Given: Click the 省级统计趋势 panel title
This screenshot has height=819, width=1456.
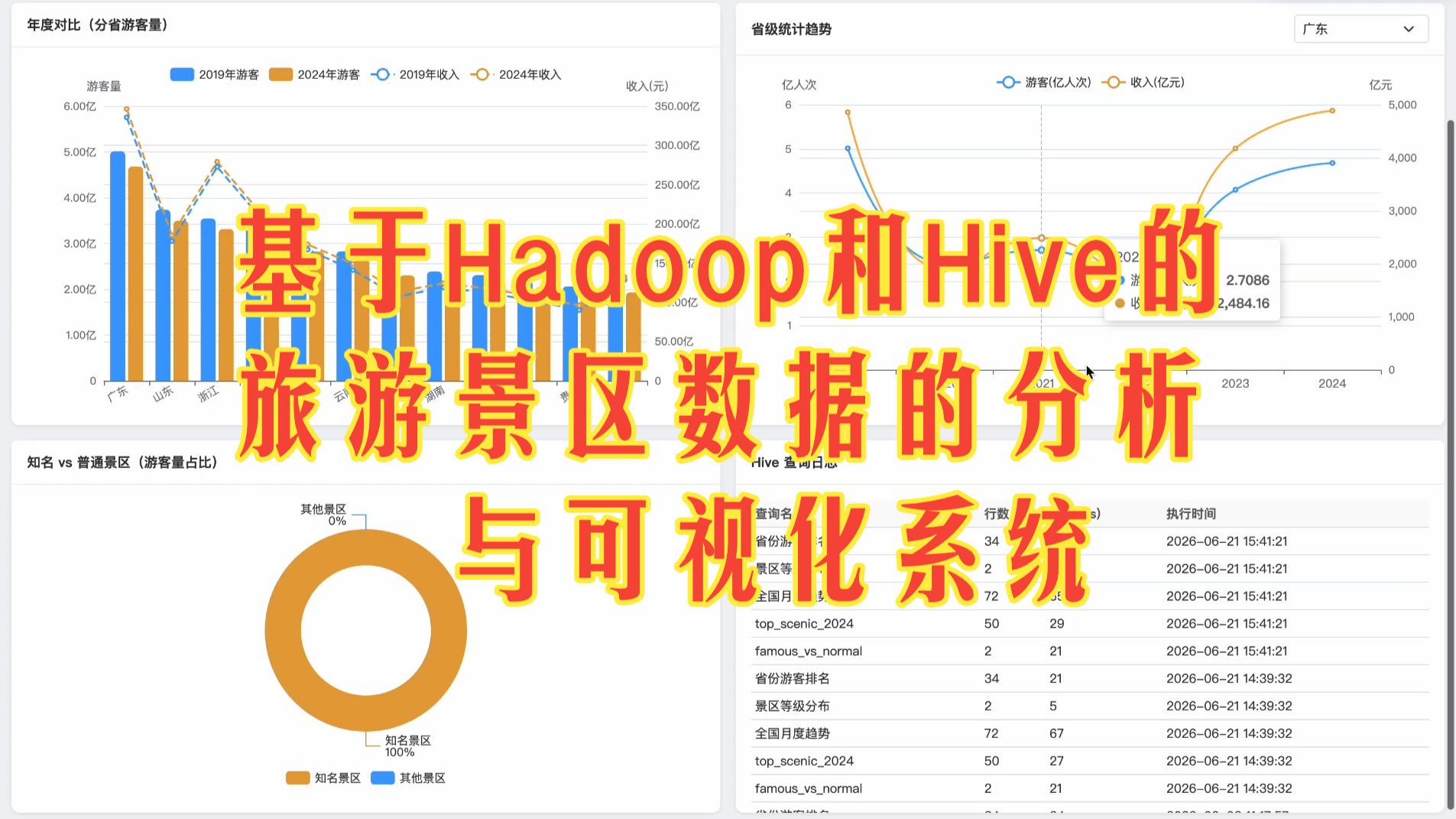Looking at the screenshot, I should [x=791, y=29].
